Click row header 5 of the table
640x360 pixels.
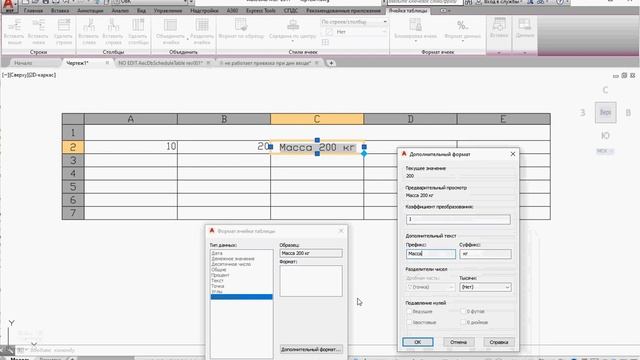[x=73, y=187]
